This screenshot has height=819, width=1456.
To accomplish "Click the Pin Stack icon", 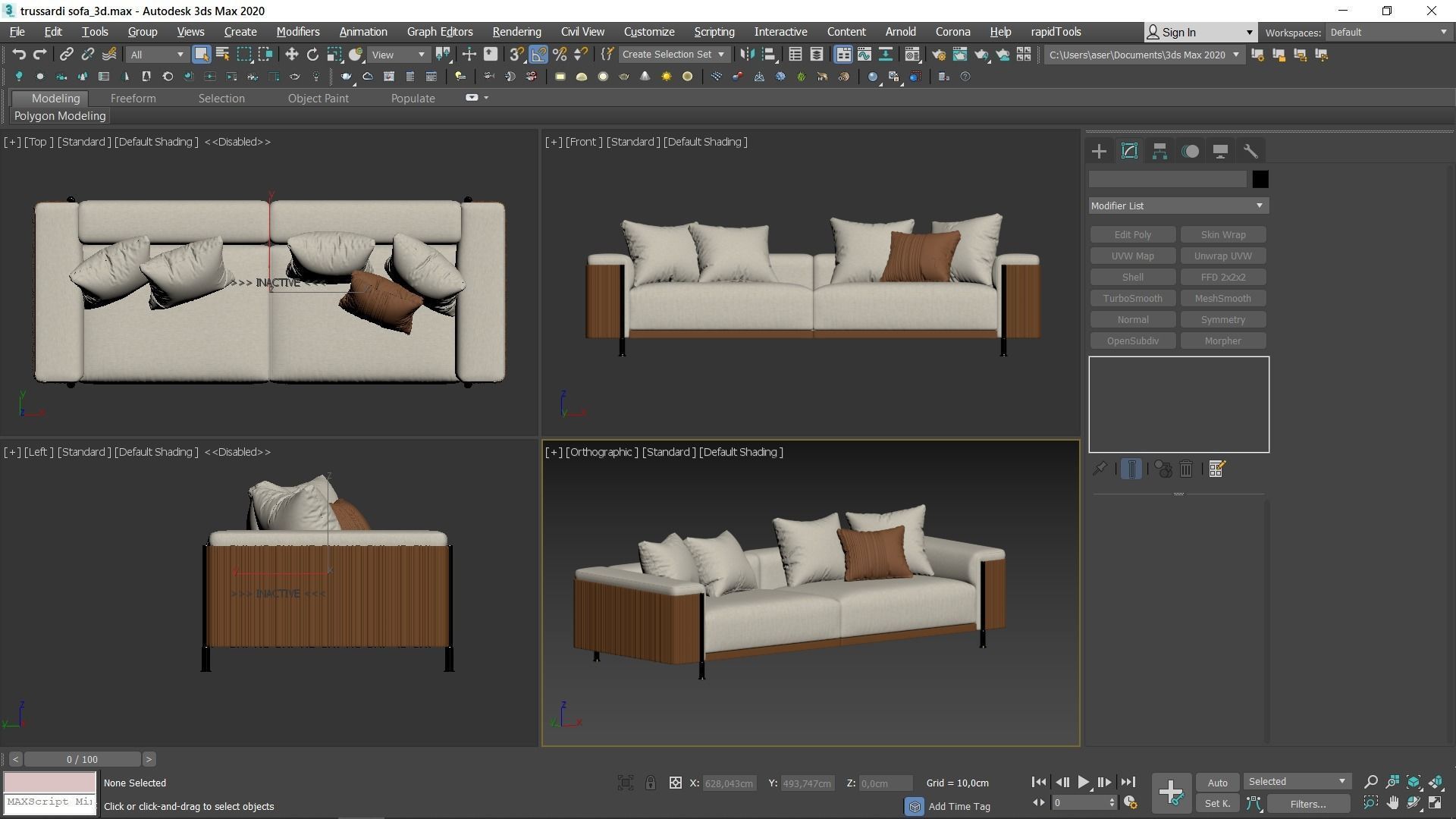I will [1100, 469].
